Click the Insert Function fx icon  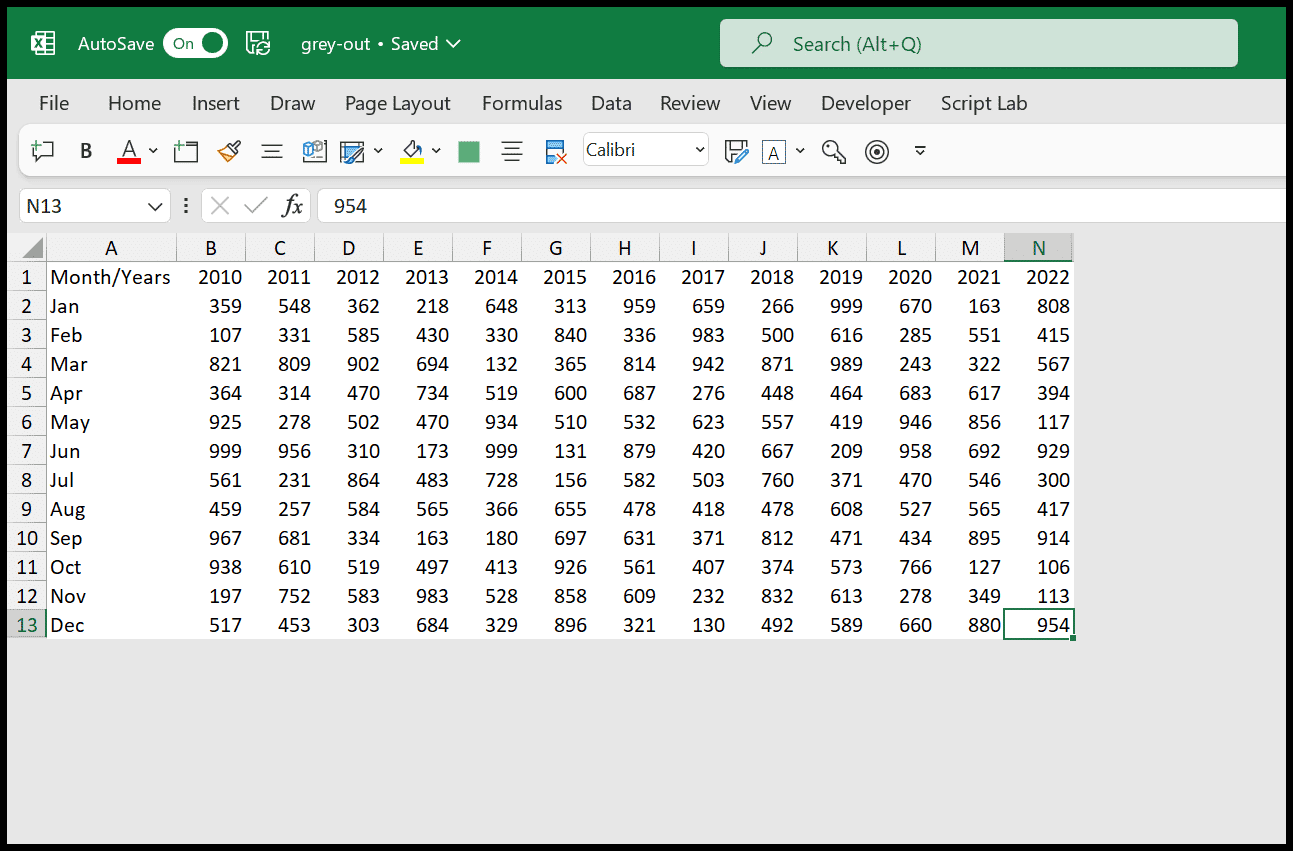coord(292,206)
